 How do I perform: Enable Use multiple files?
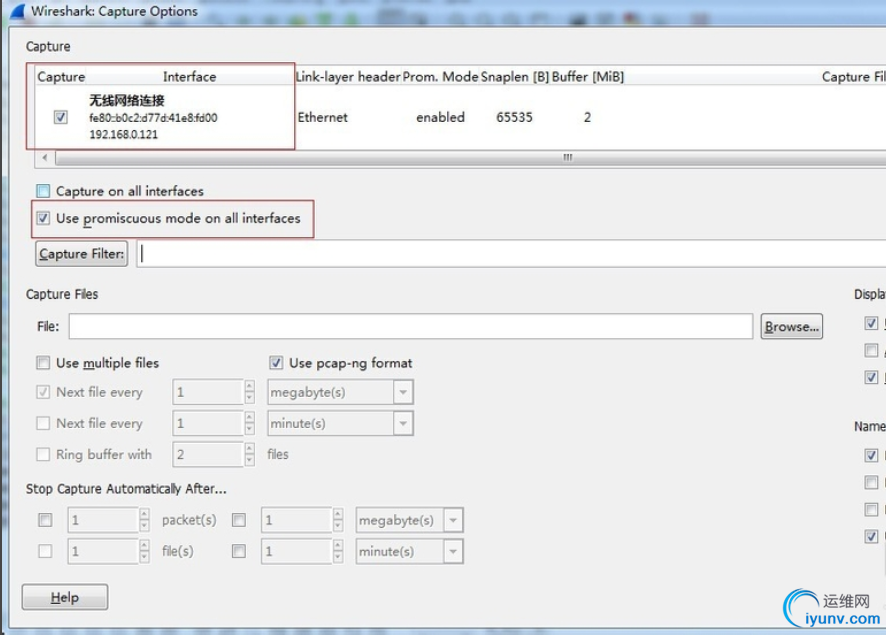tap(43, 363)
